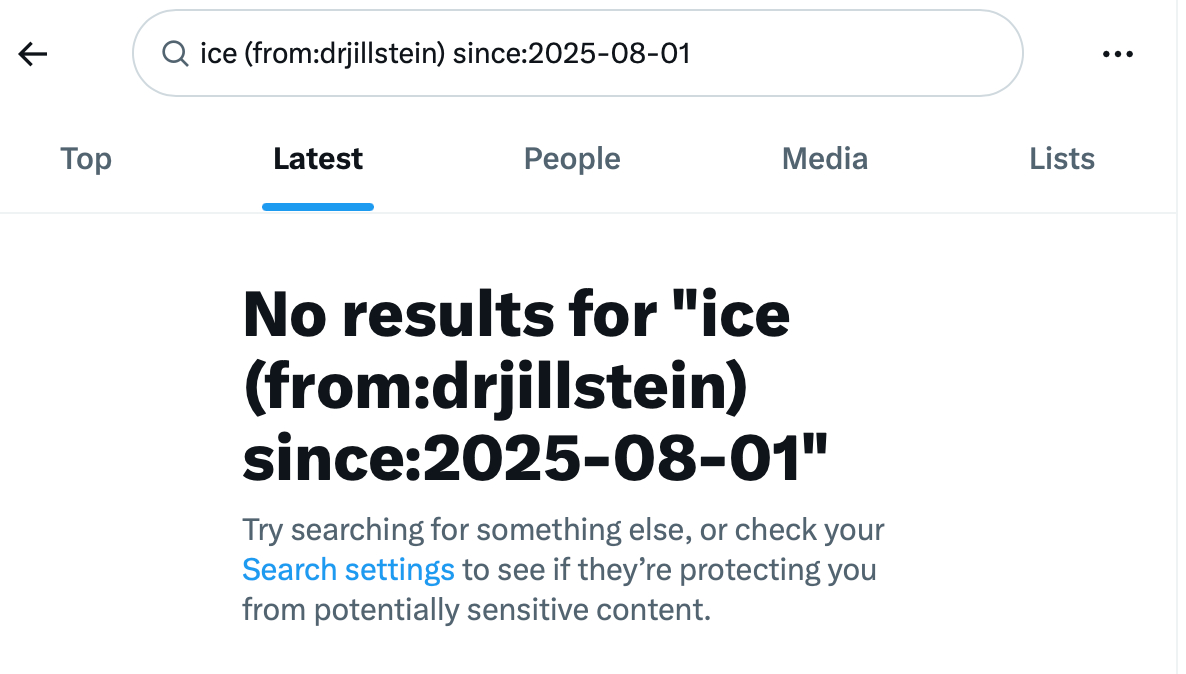
Task: Click "since:2025-08-01" in the heading
Action: (x=536, y=460)
